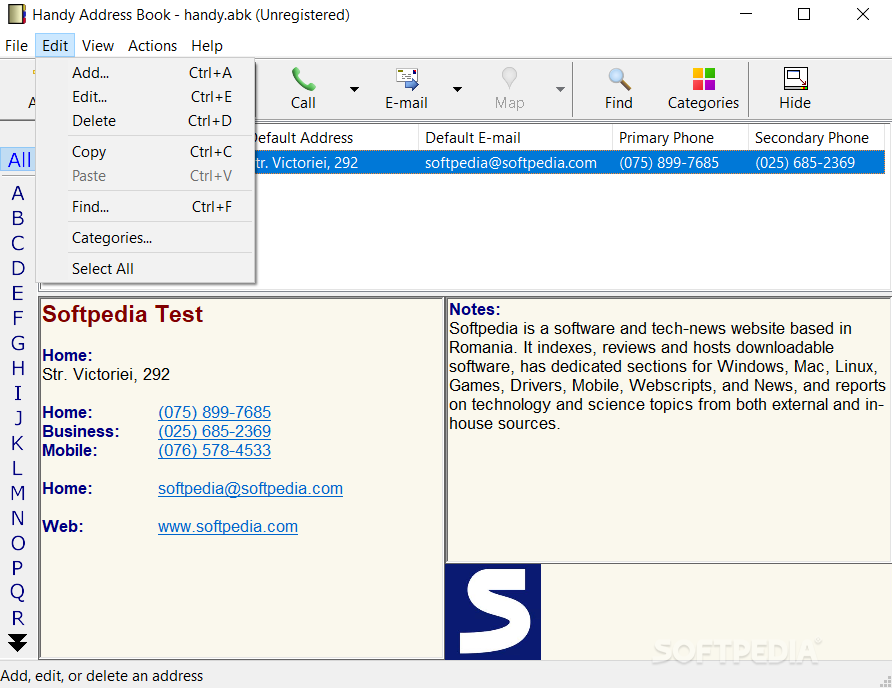Viewport: 892px width, 688px height.
Task: Click the window resize grip in status bar
Action: click(x=885, y=681)
